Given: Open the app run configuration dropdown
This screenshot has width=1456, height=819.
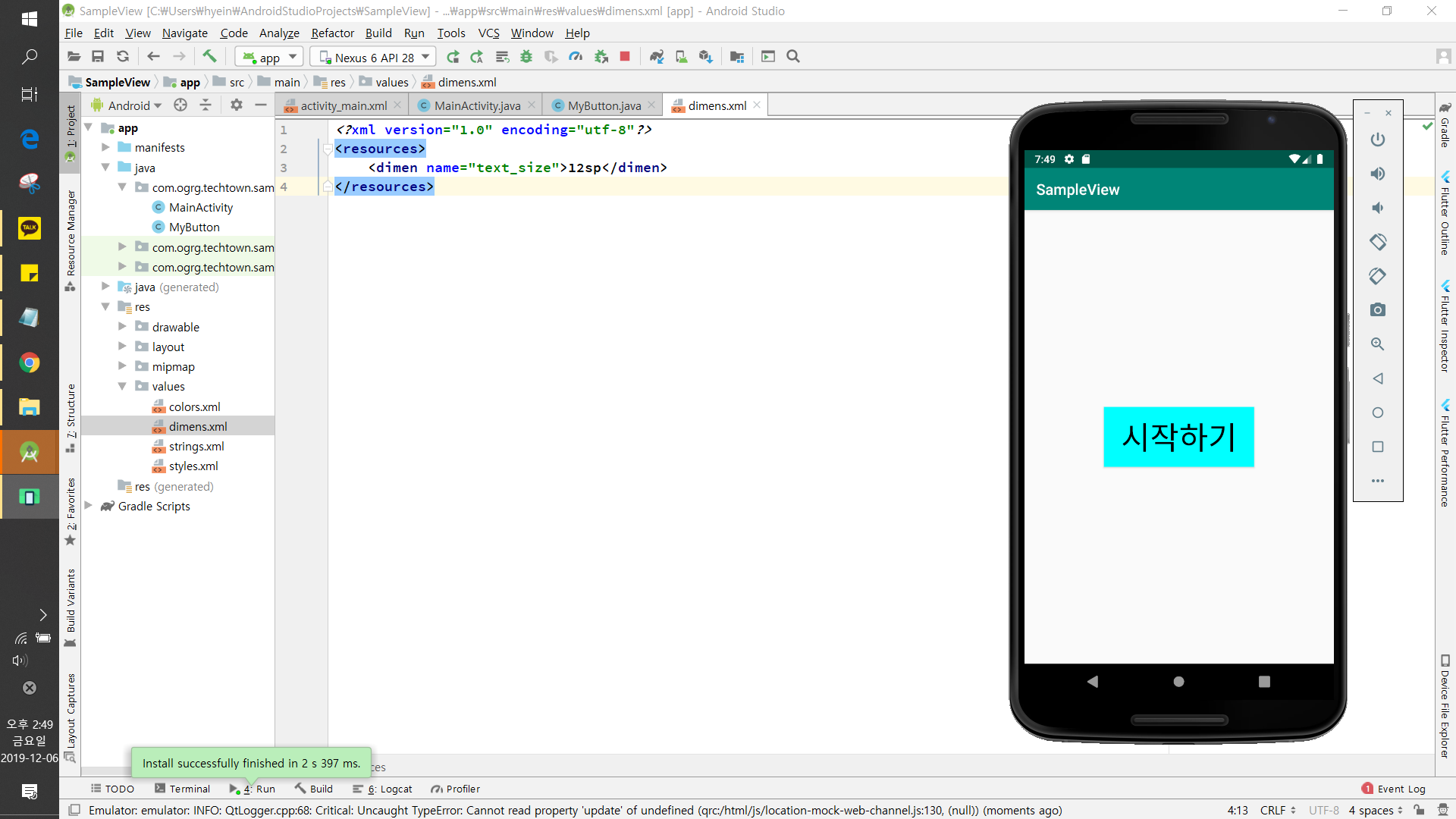Looking at the screenshot, I should tap(270, 57).
